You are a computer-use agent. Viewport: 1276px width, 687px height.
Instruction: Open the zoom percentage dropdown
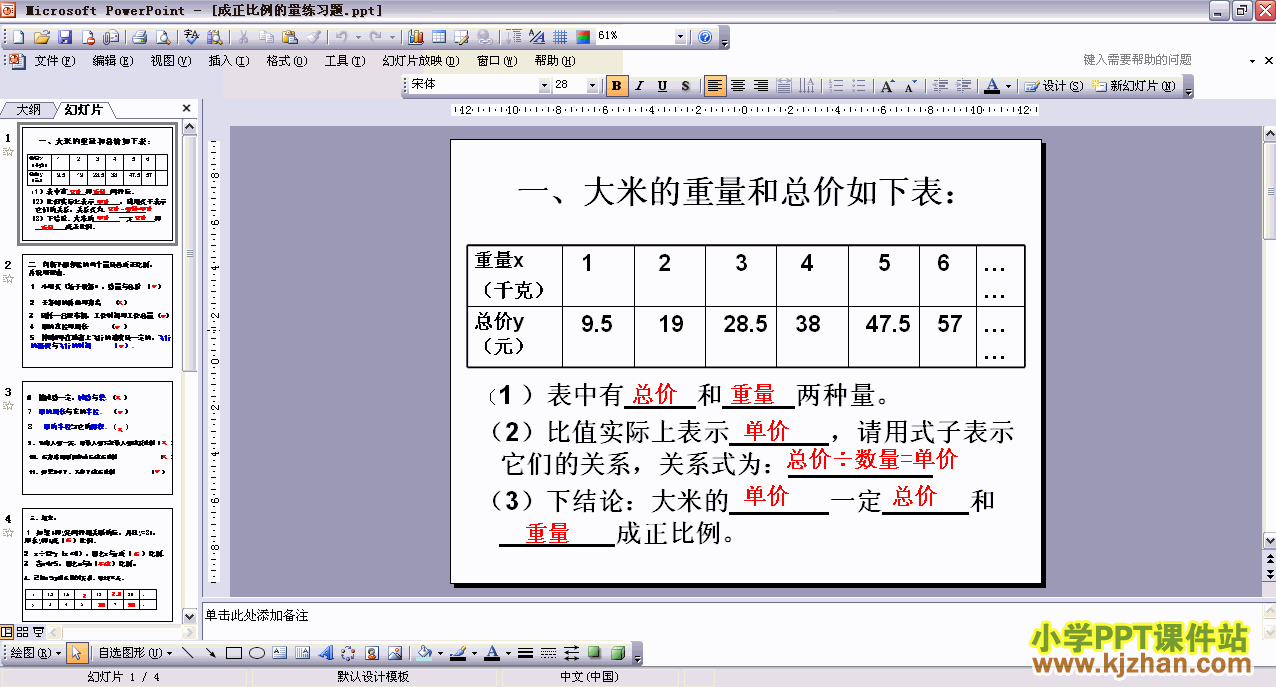[680, 37]
